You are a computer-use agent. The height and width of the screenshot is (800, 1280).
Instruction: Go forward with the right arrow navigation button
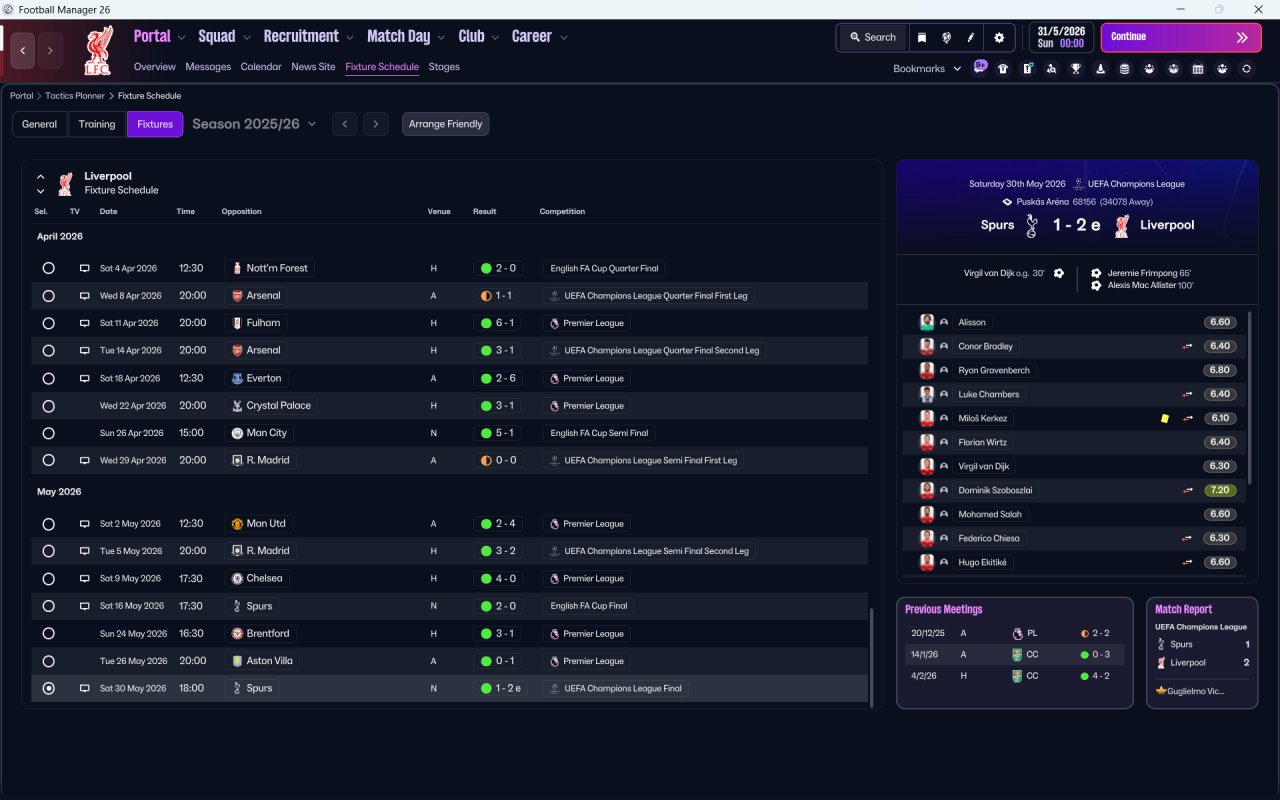point(50,51)
